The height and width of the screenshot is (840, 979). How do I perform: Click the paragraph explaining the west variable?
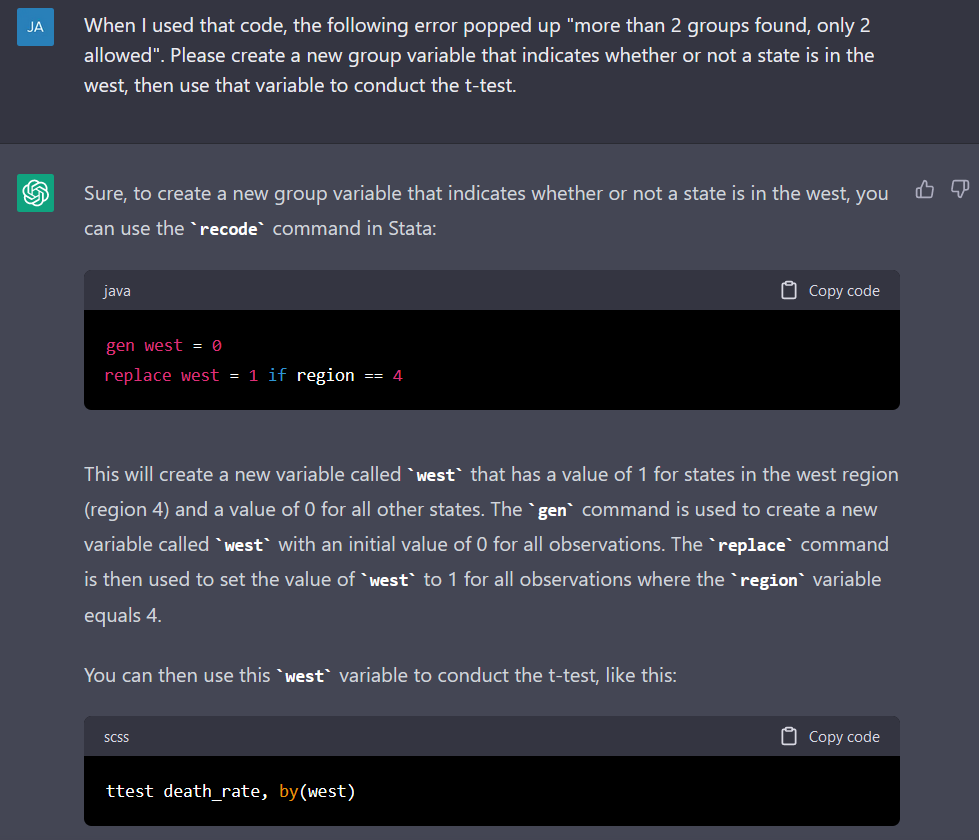click(x=491, y=545)
